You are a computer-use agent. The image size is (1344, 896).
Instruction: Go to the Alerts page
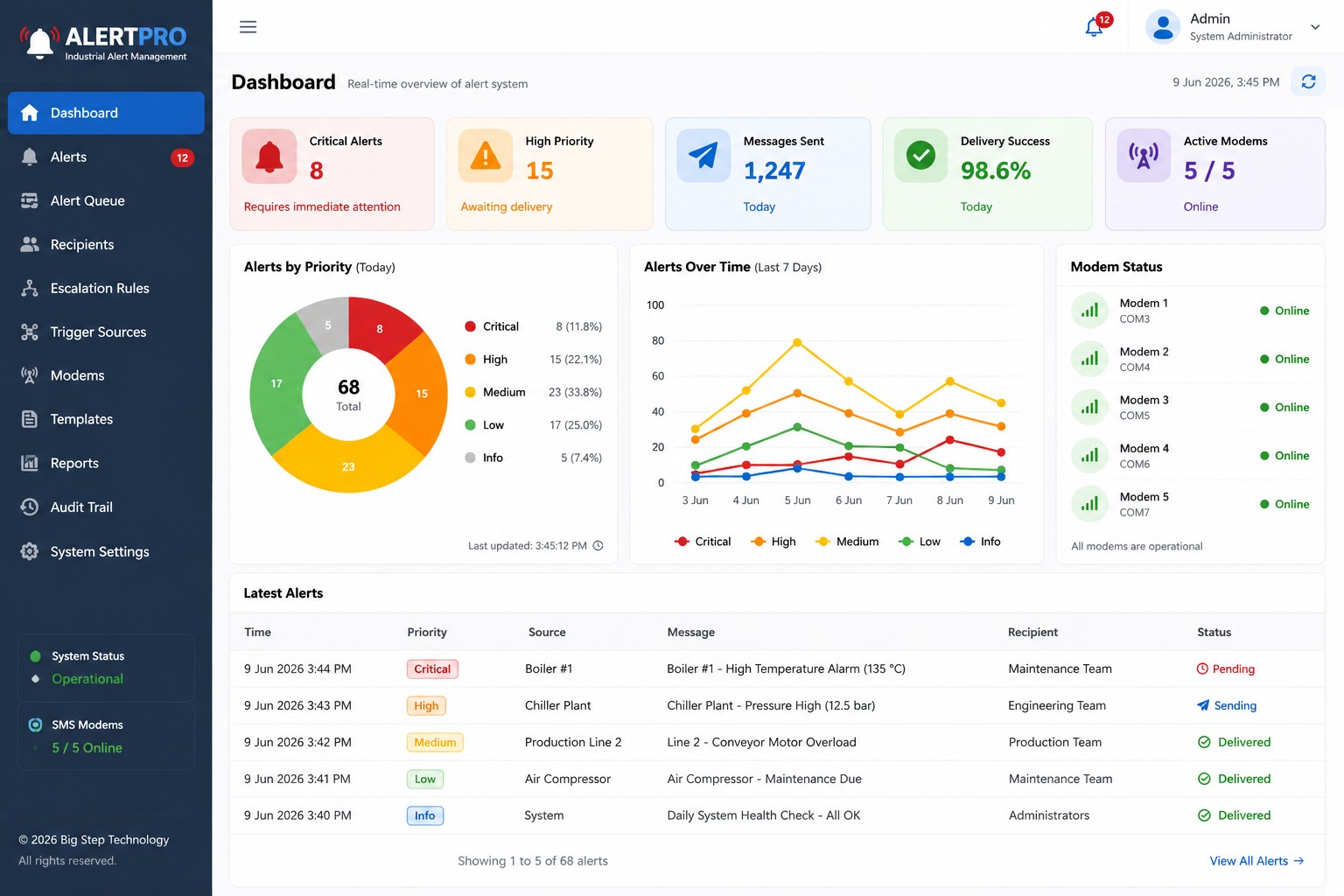click(x=106, y=157)
